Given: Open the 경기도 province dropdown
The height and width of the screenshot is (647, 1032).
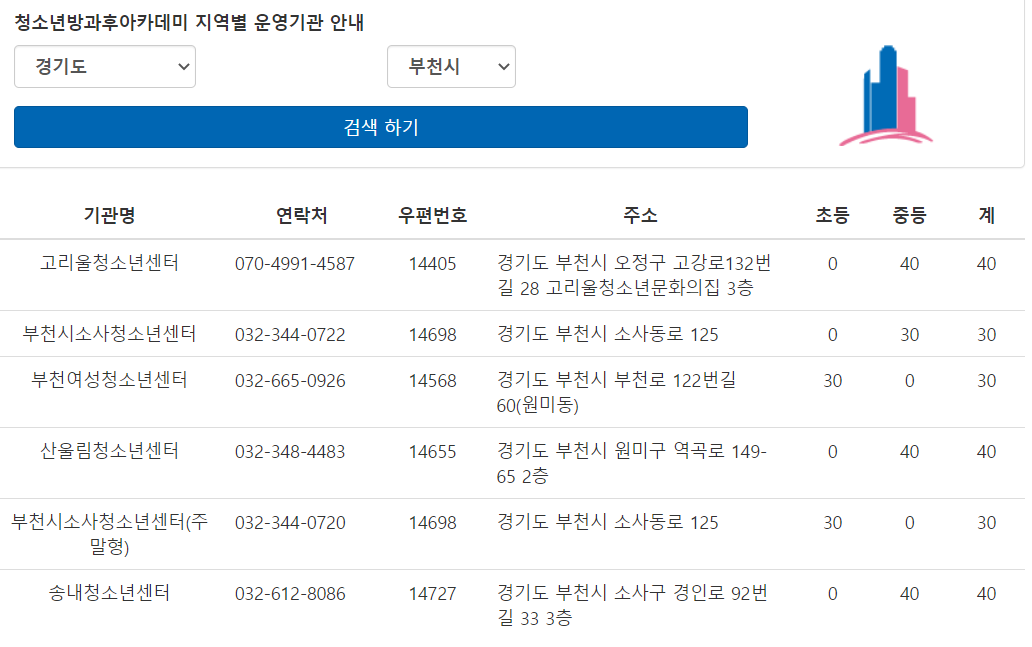Looking at the screenshot, I should [x=105, y=66].
